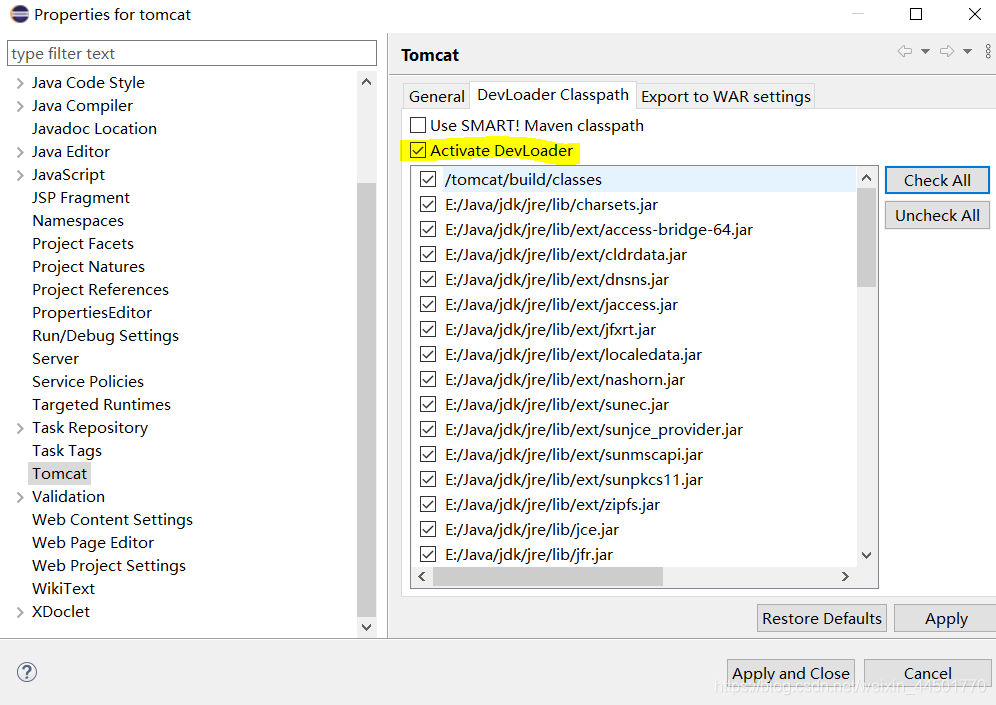The height and width of the screenshot is (705, 996).
Task: Open the back history dropdown arrow
Action: click(925, 51)
